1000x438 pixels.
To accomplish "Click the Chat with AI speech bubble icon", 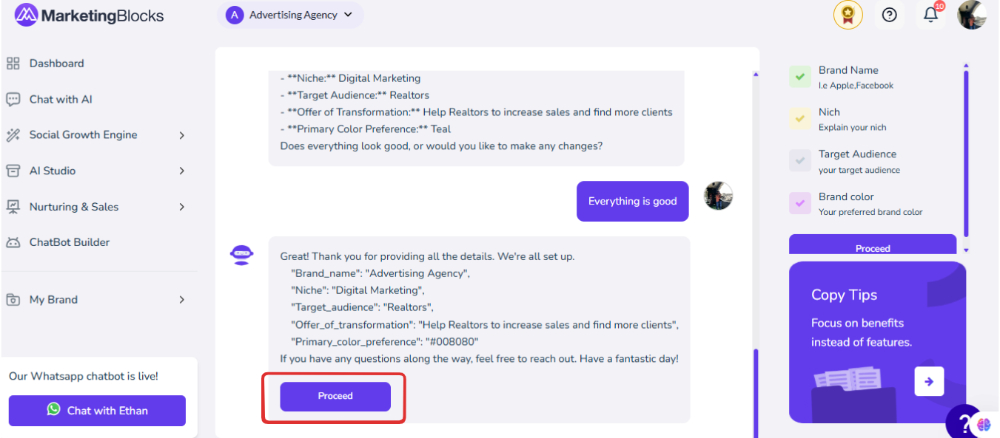I will click(x=13, y=99).
